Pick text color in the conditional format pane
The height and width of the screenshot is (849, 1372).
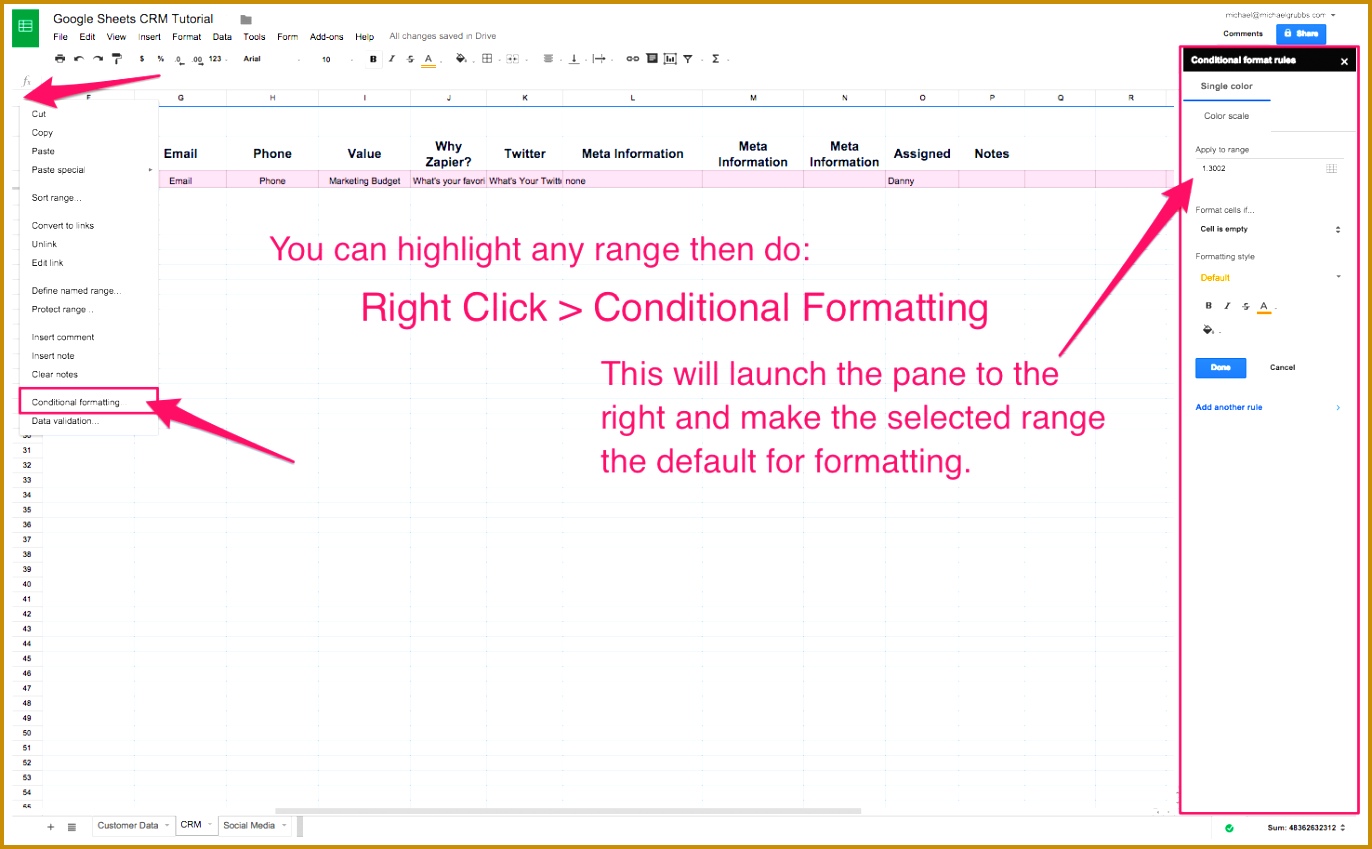1265,307
